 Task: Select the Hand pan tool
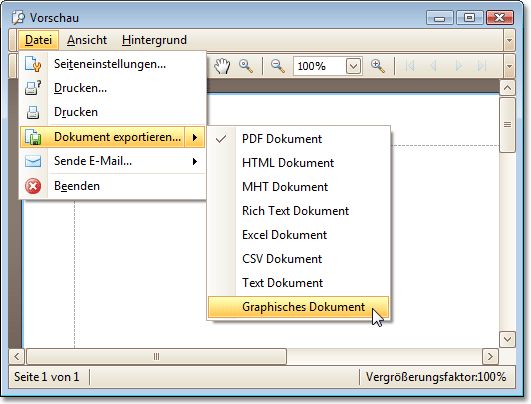[222, 66]
